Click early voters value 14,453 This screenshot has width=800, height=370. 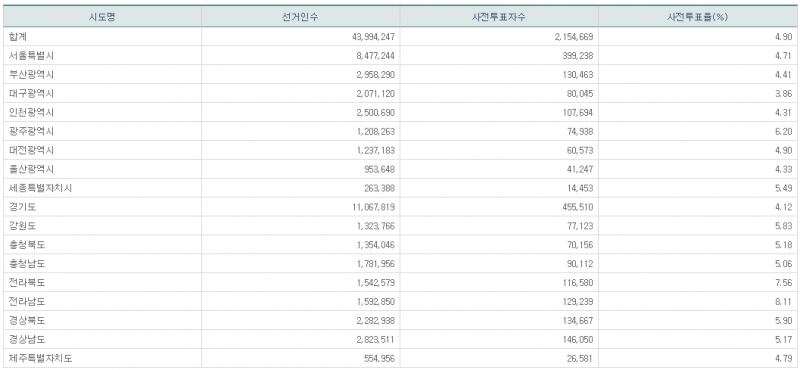coord(580,188)
